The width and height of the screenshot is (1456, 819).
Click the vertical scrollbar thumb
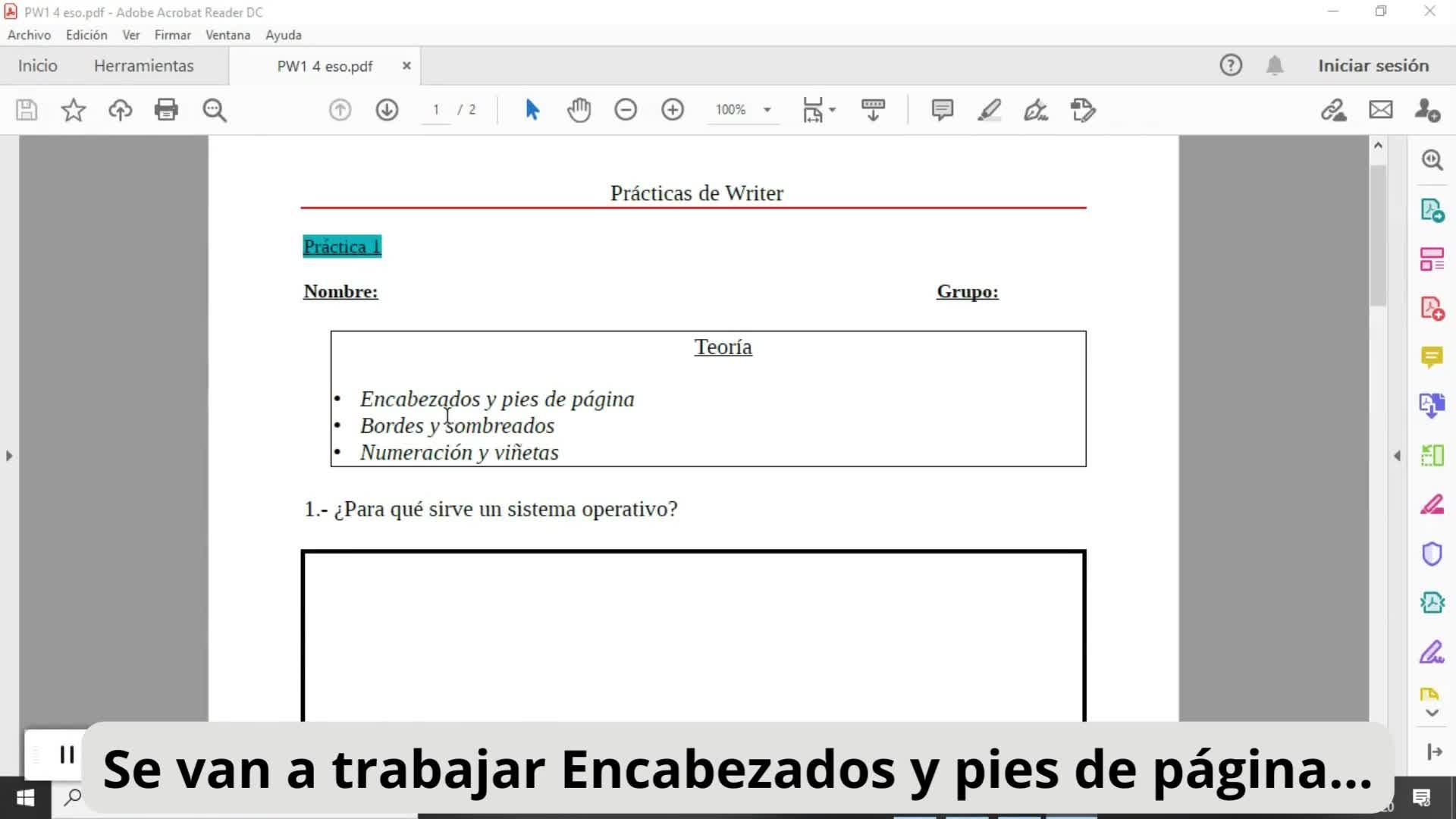1378,235
